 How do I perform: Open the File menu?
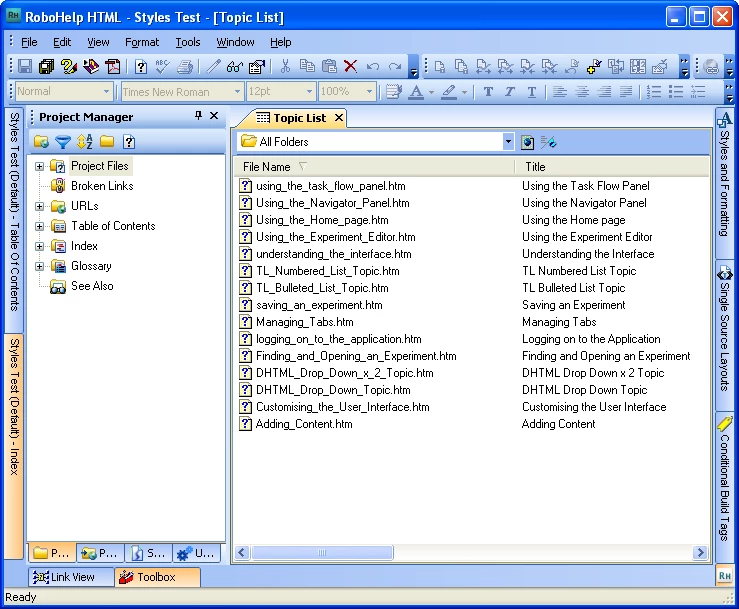(x=29, y=42)
